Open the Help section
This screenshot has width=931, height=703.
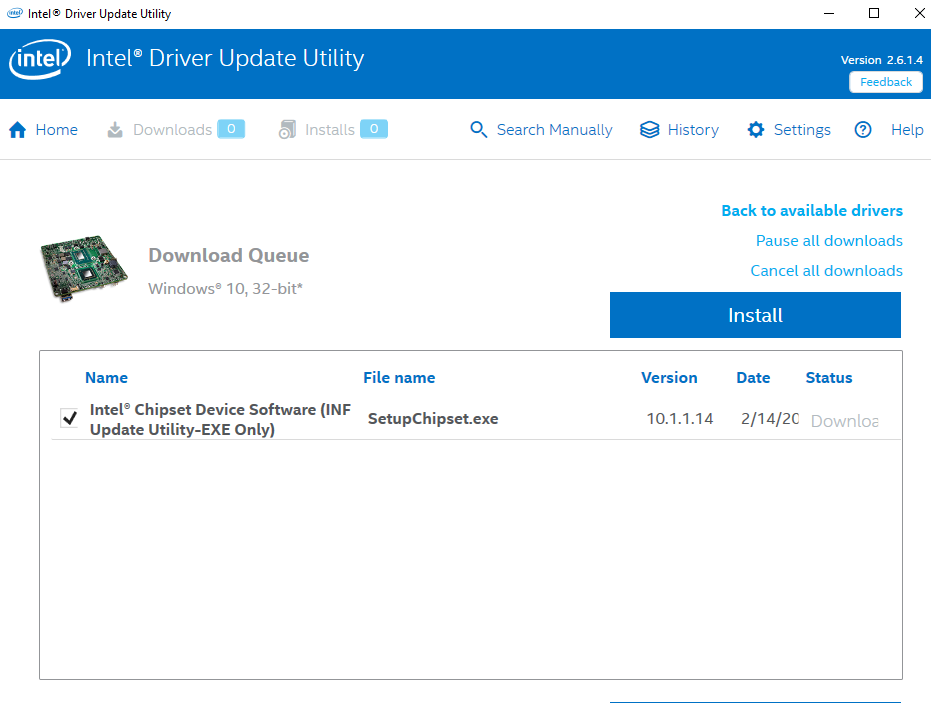tap(888, 129)
